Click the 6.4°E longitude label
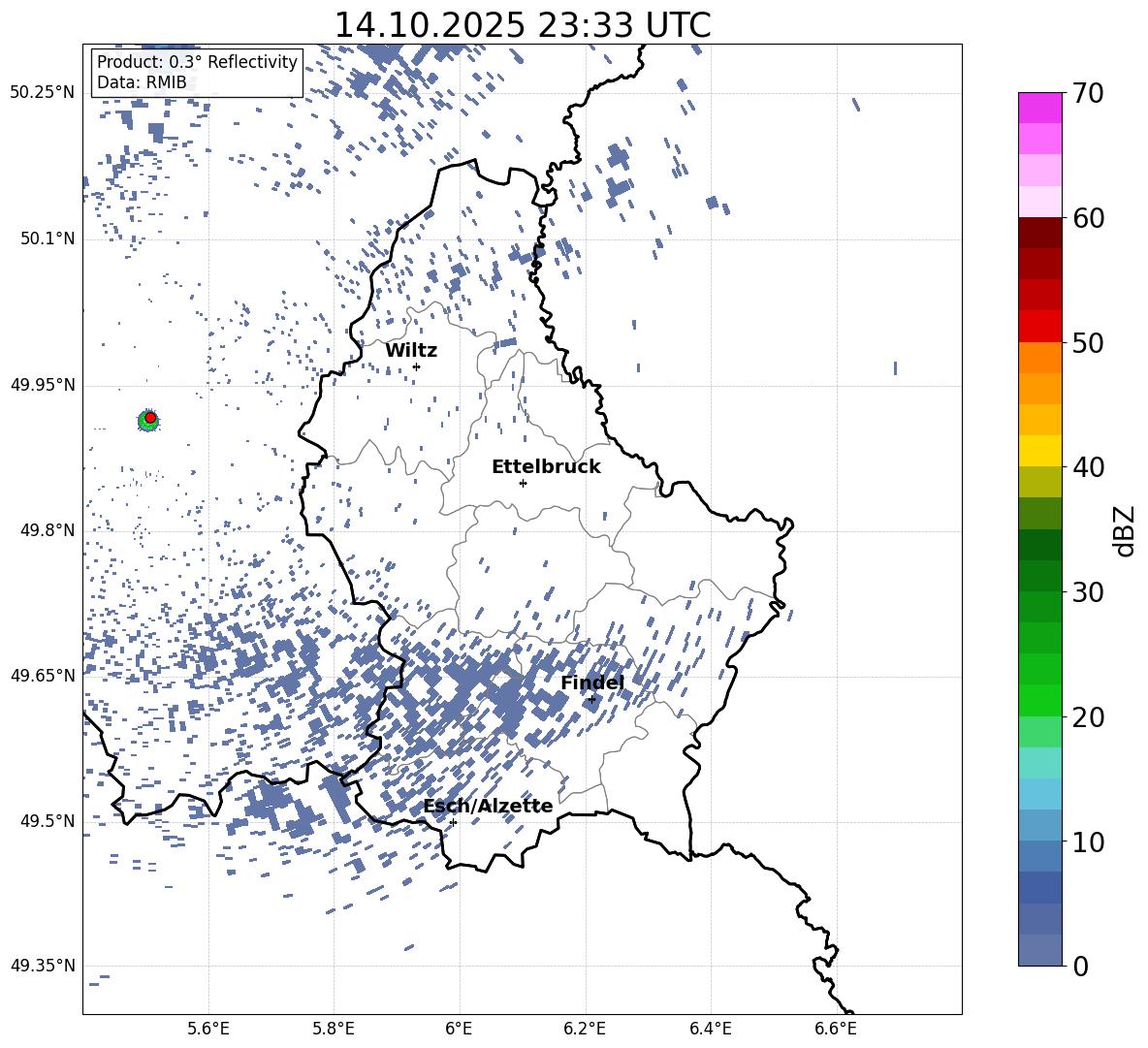 coord(710,1029)
